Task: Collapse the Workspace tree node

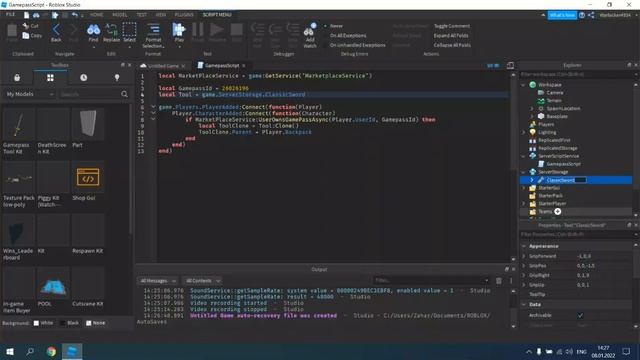Action: (x=523, y=85)
